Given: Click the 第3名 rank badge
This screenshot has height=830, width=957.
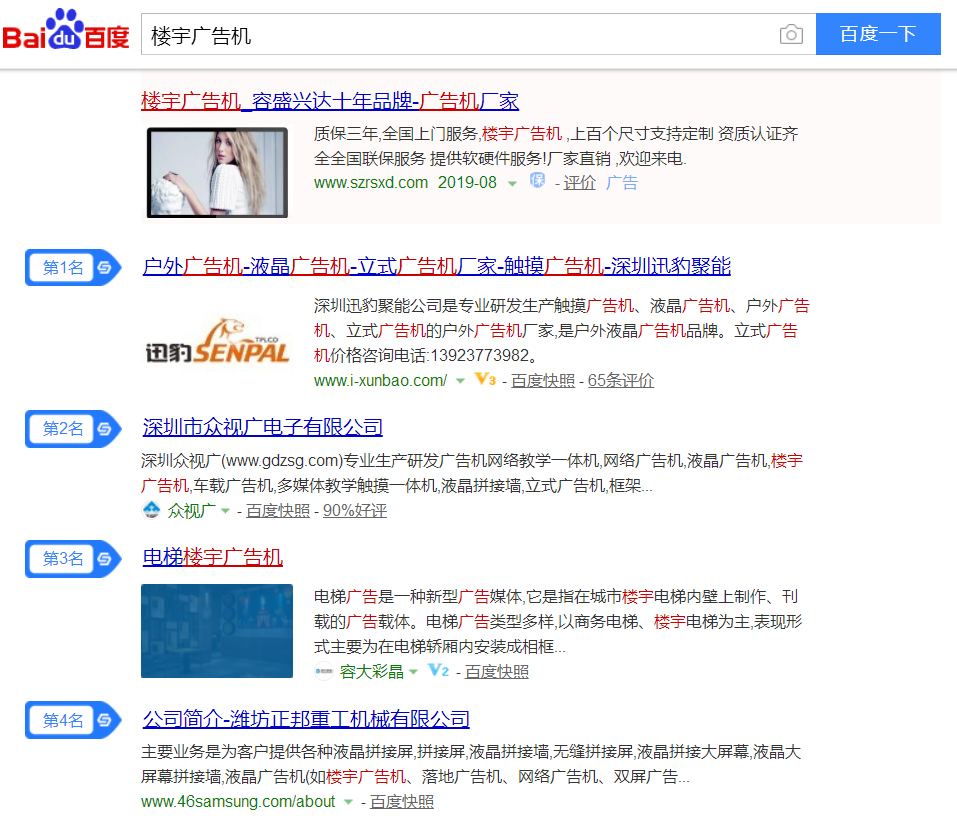Looking at the screenshot, I should (x=73, y=558).
